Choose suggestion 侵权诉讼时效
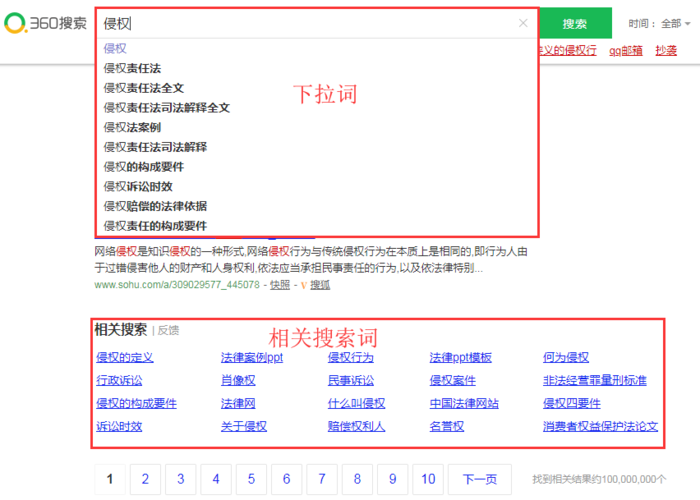700x500 pixels. coord(138,186)
